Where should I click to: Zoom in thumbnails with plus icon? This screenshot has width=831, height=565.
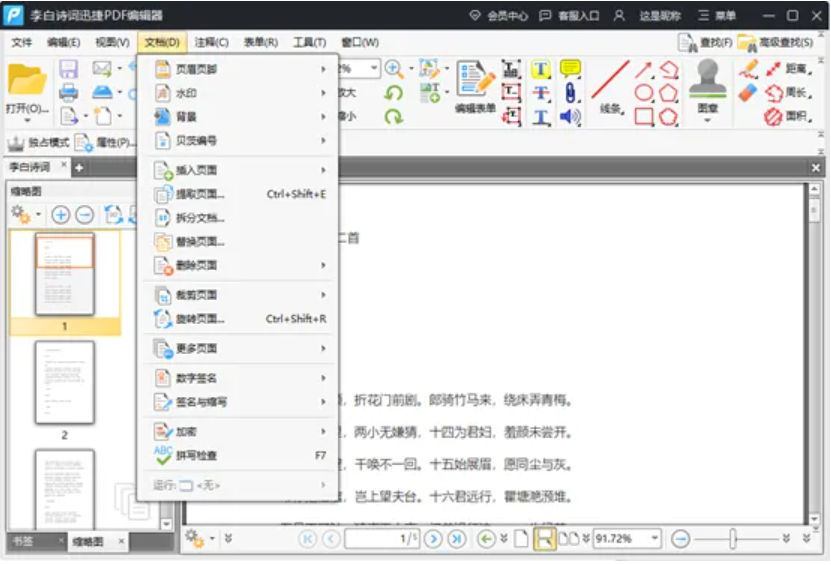click(61, 214)
